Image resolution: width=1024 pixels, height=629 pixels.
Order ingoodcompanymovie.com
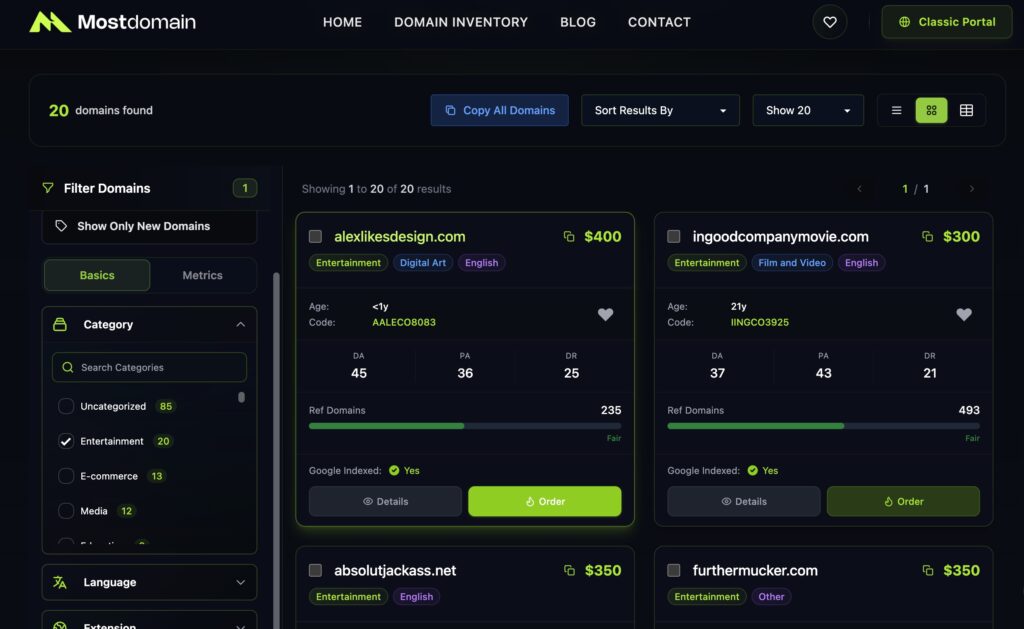point(903,502)
